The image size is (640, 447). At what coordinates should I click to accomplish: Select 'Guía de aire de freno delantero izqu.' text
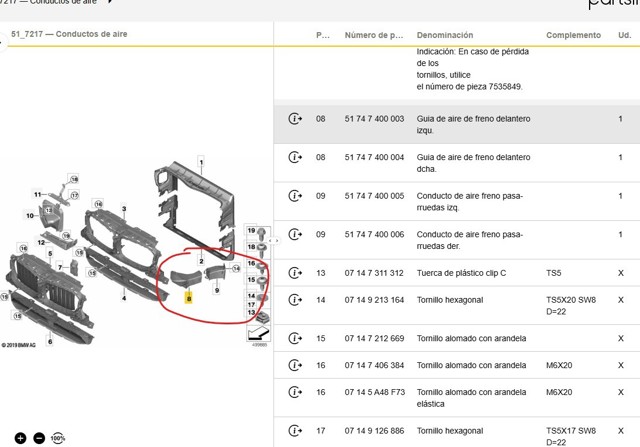(473, 125)
